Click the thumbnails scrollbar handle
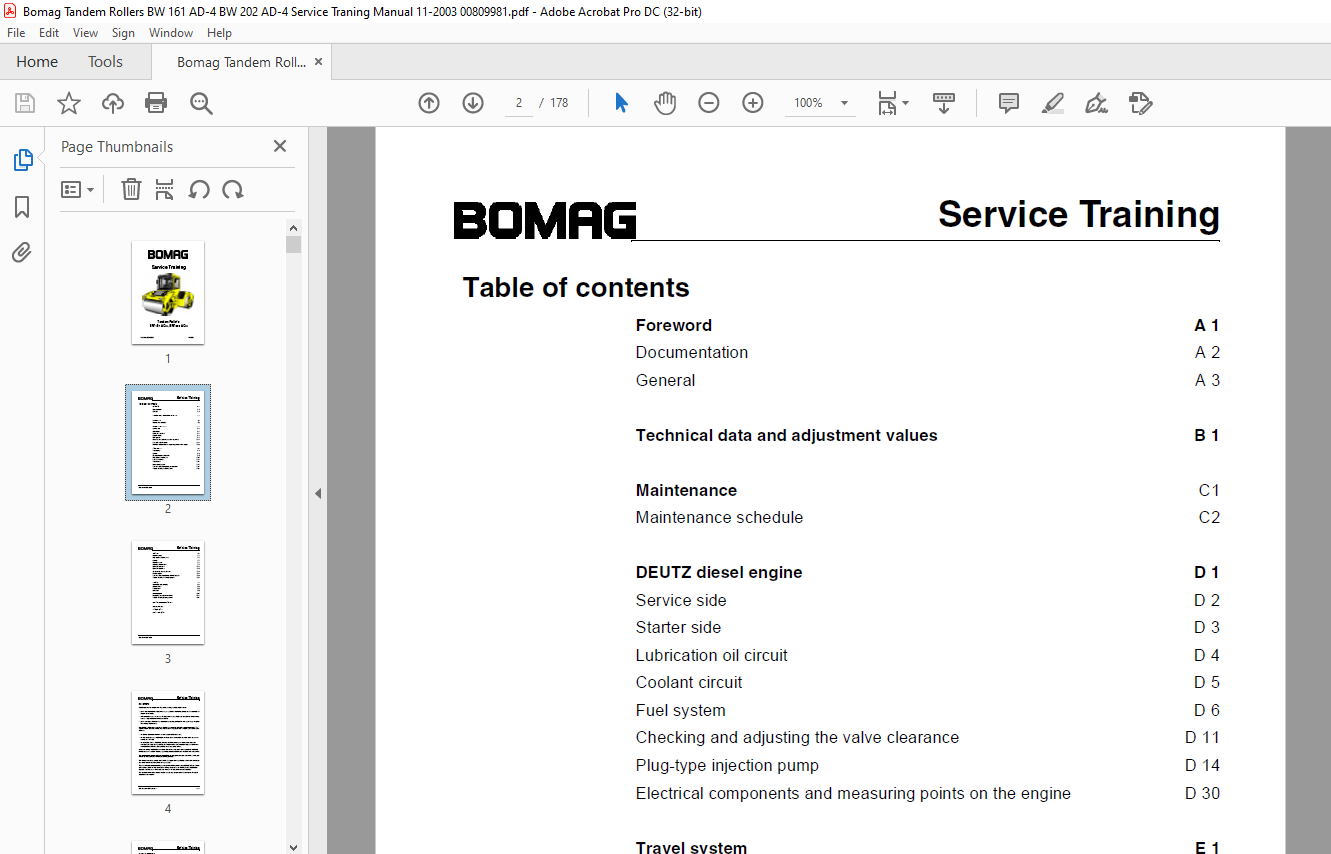Viewport: 1331px width, 854px height. point(293,244)
